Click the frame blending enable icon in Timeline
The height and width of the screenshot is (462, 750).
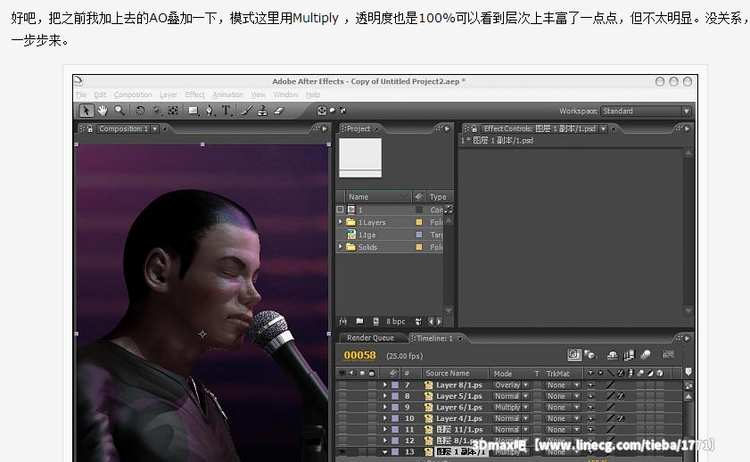coord(629,355)
